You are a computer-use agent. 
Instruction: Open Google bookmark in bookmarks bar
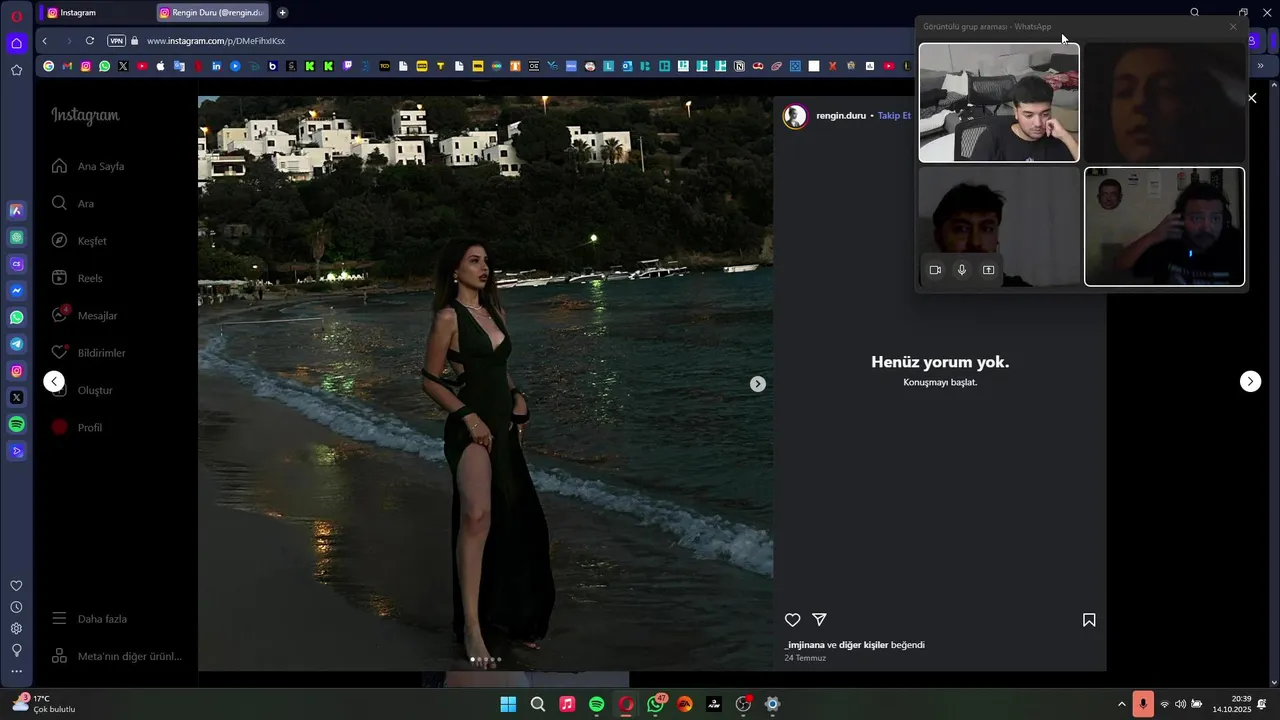[x=48, y=66]
